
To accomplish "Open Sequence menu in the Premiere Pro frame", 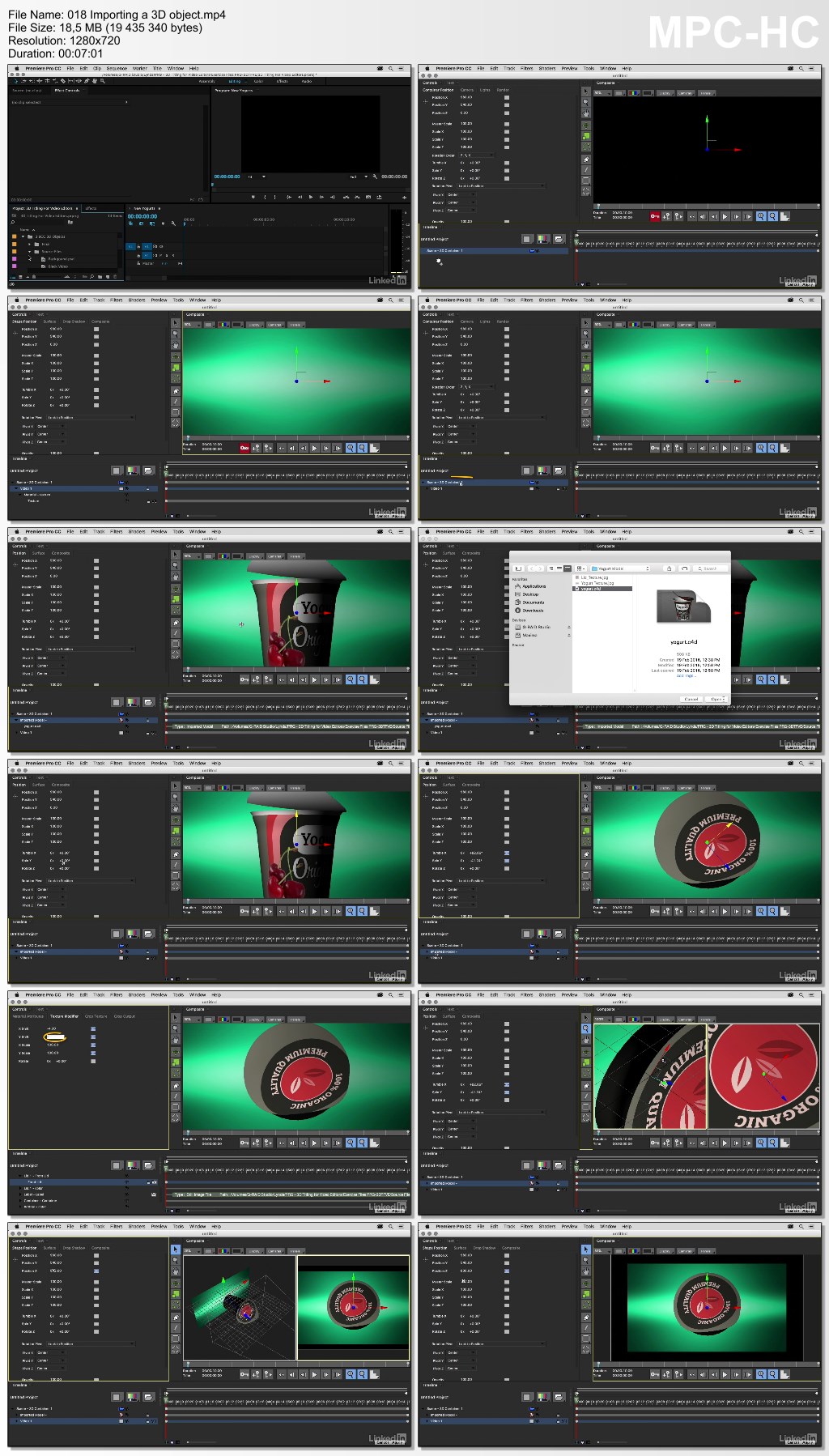I will 117,68.
